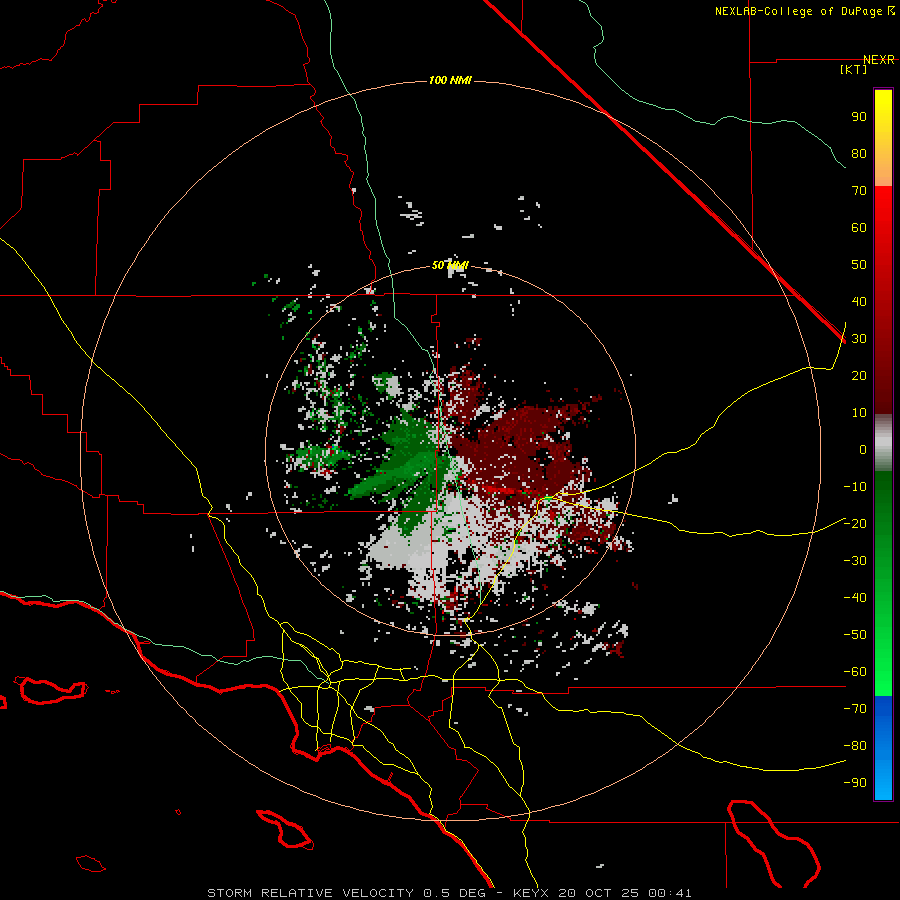Image resolution: width=900 pixels, height=900 pixels.
Task: Click the -20 value on the color scale
Action: 855,524
